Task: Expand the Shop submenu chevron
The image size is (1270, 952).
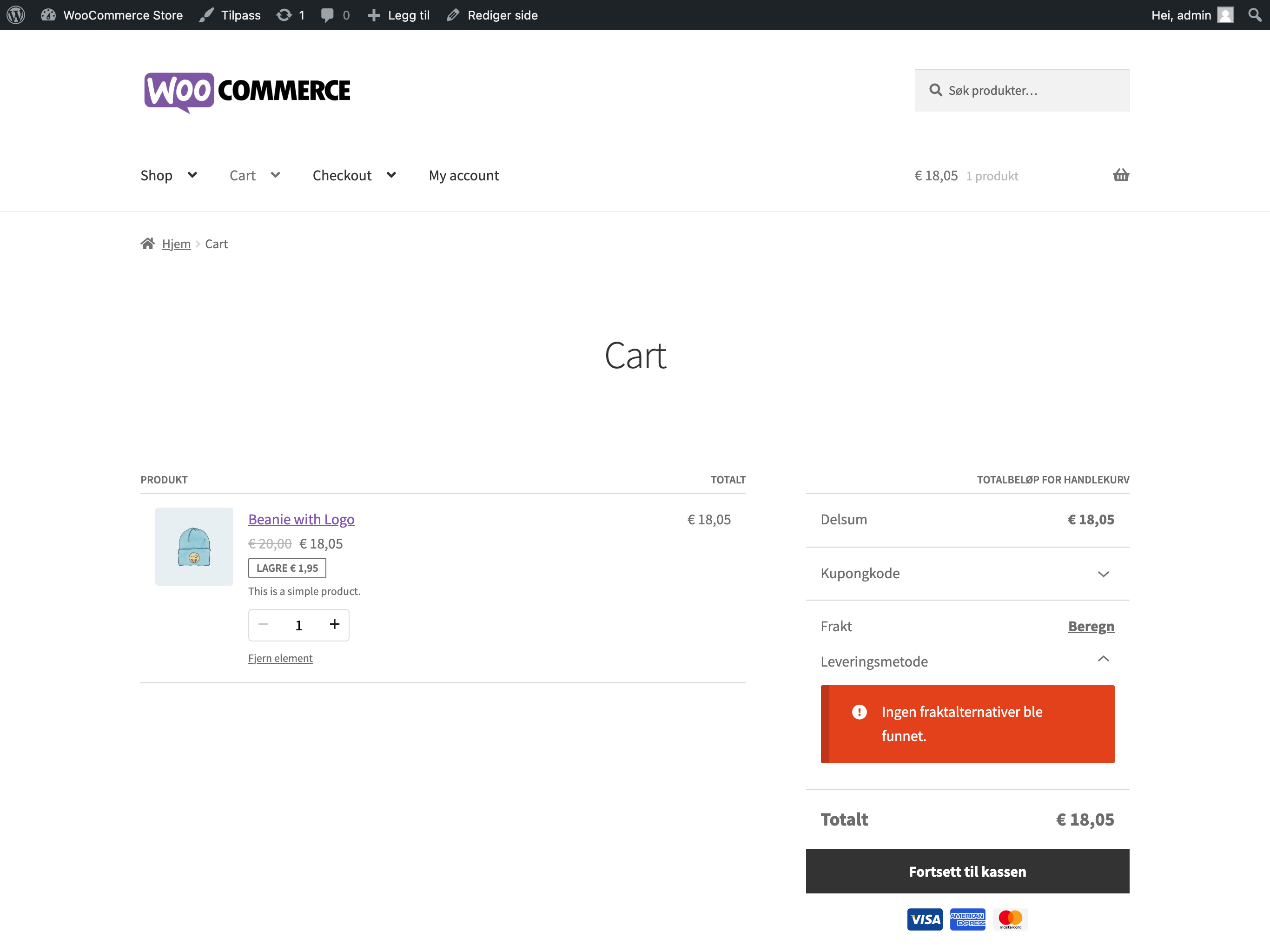Action: [x=192, y=175]
